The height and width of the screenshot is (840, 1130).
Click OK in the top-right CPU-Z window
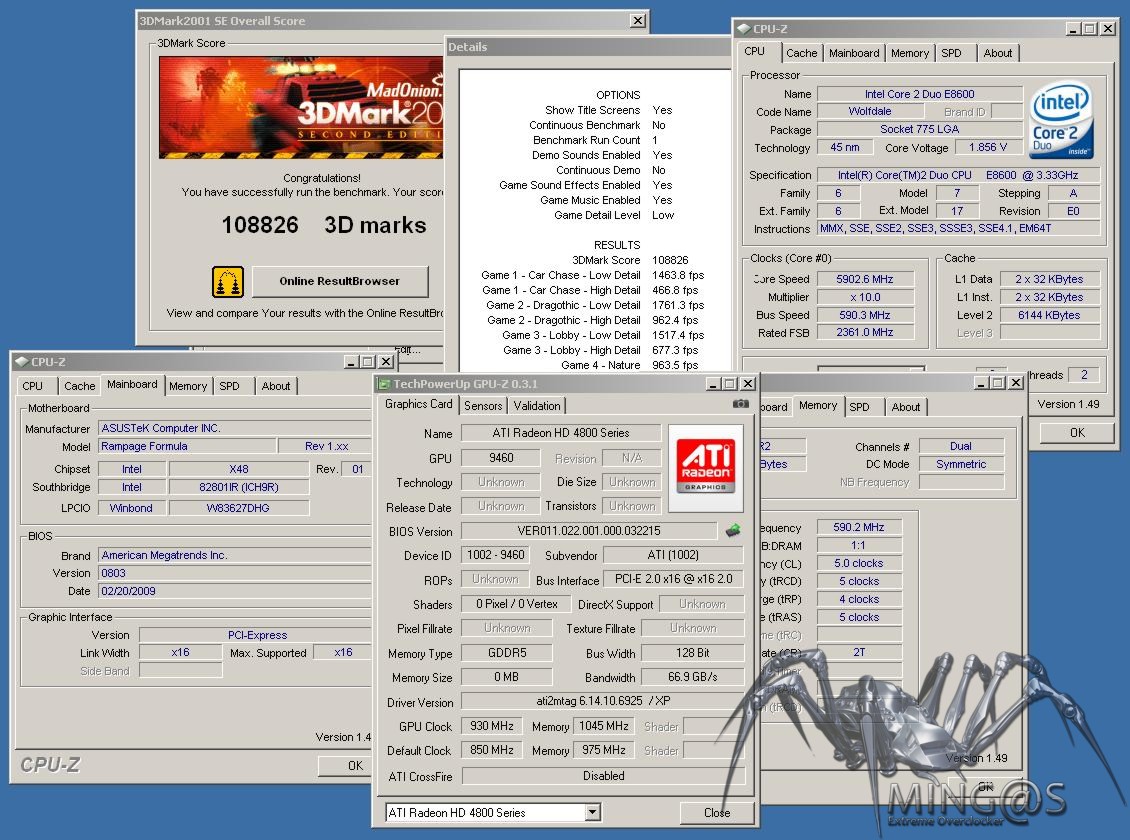1077,432
